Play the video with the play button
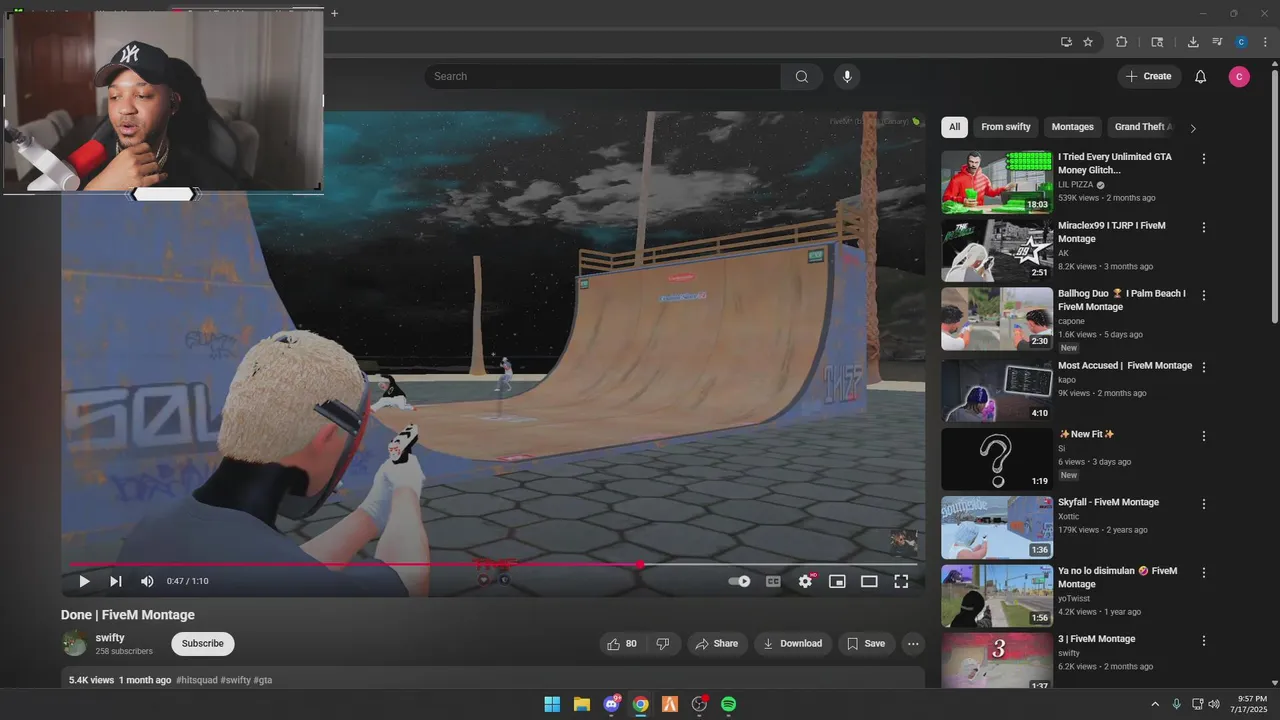This screenshot has height=720, width=1280. point(84,581)
